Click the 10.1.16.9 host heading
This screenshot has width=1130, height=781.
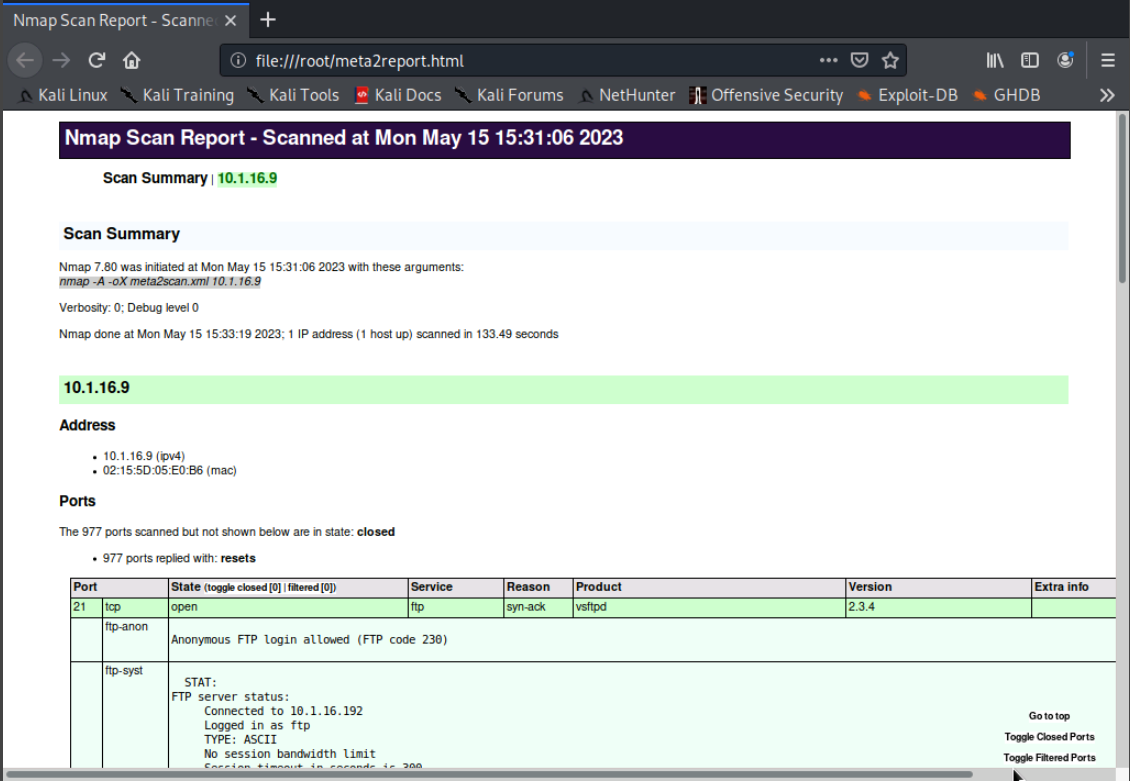(97, 388)
